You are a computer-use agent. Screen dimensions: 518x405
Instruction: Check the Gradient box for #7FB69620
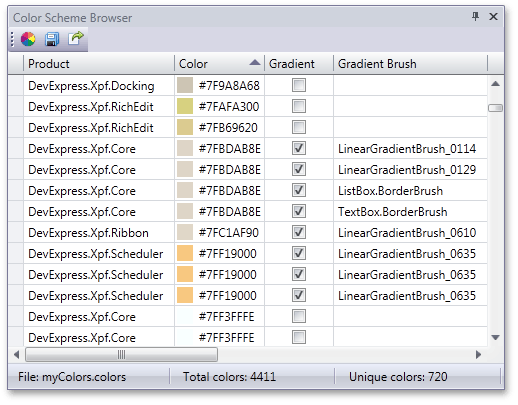tap(299, 127)
